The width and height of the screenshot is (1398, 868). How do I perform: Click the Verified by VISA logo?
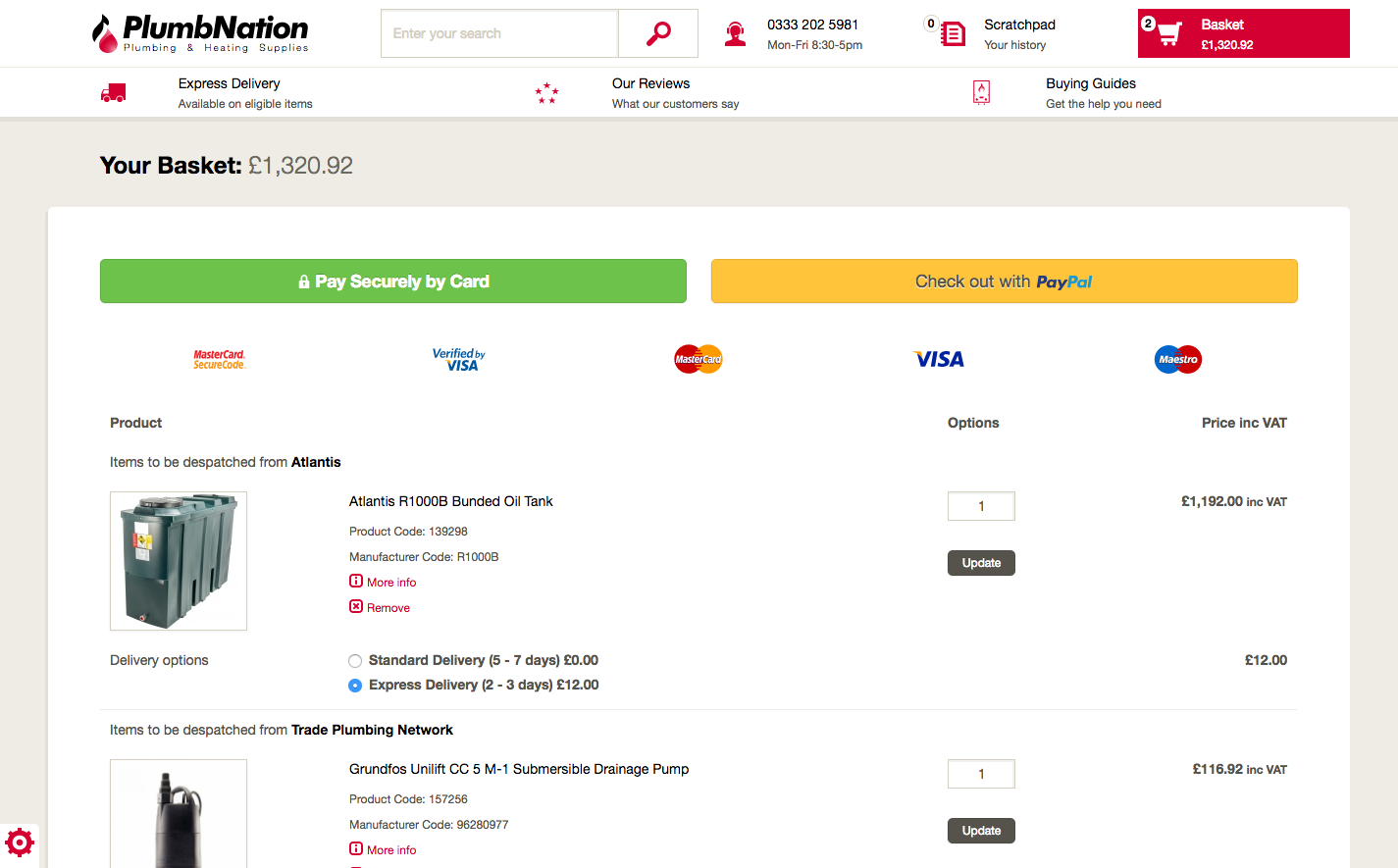coord(459,360)
